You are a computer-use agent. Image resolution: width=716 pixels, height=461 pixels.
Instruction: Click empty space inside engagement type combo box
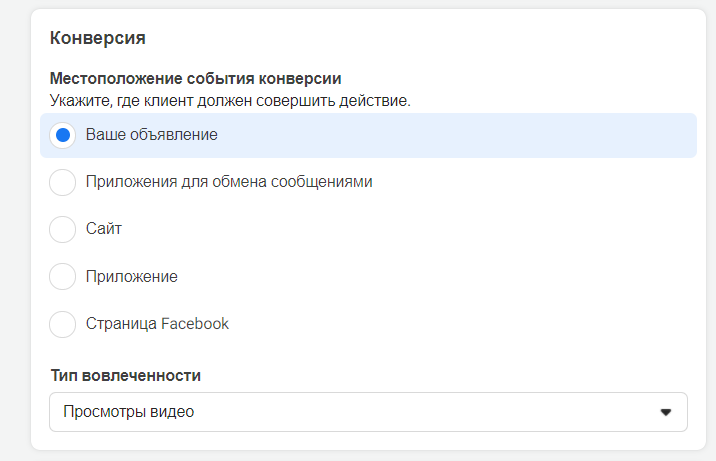pyautogui.click(x=420, y=412)
